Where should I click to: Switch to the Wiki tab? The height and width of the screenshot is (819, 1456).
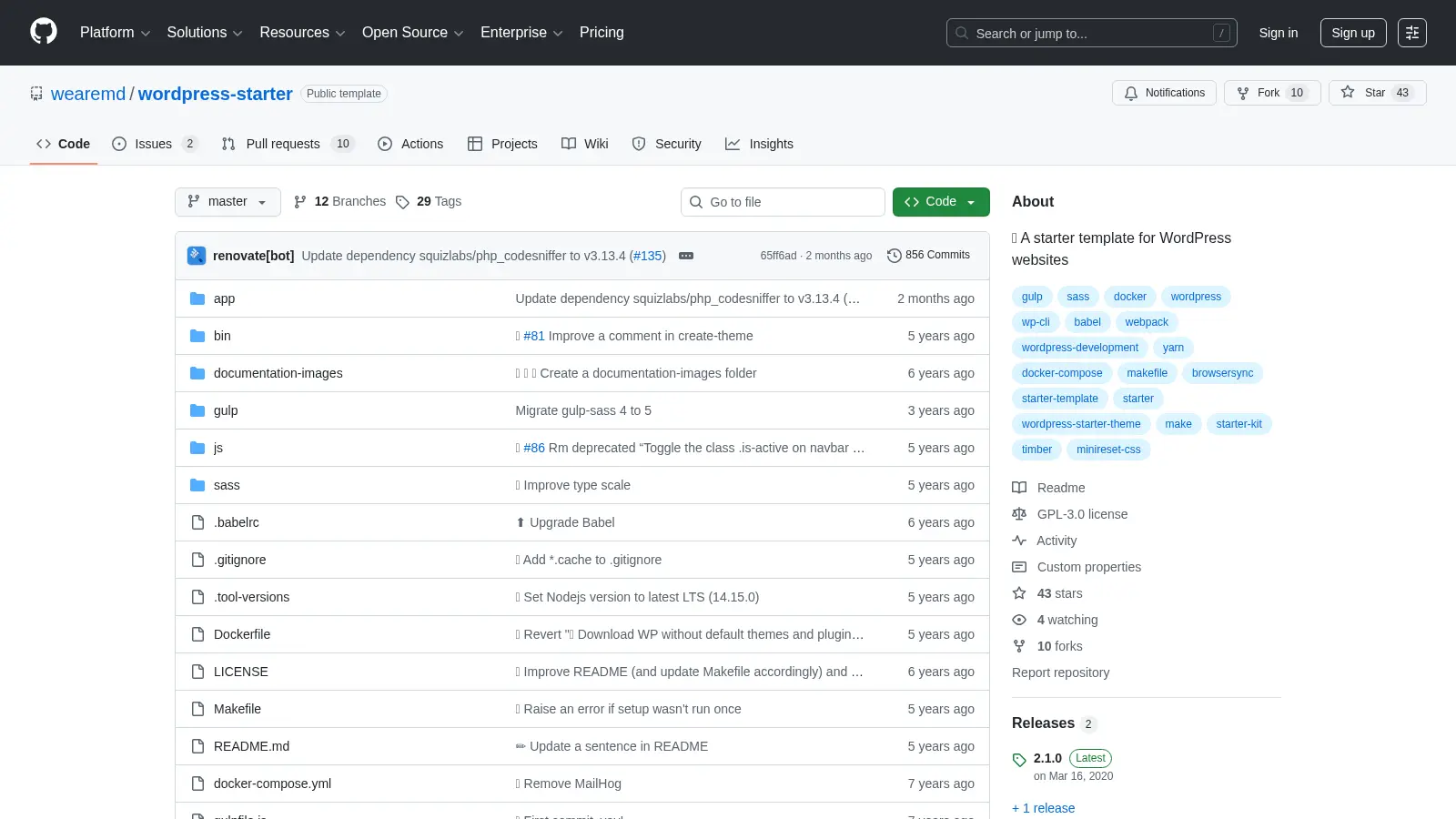click(585, 144)
